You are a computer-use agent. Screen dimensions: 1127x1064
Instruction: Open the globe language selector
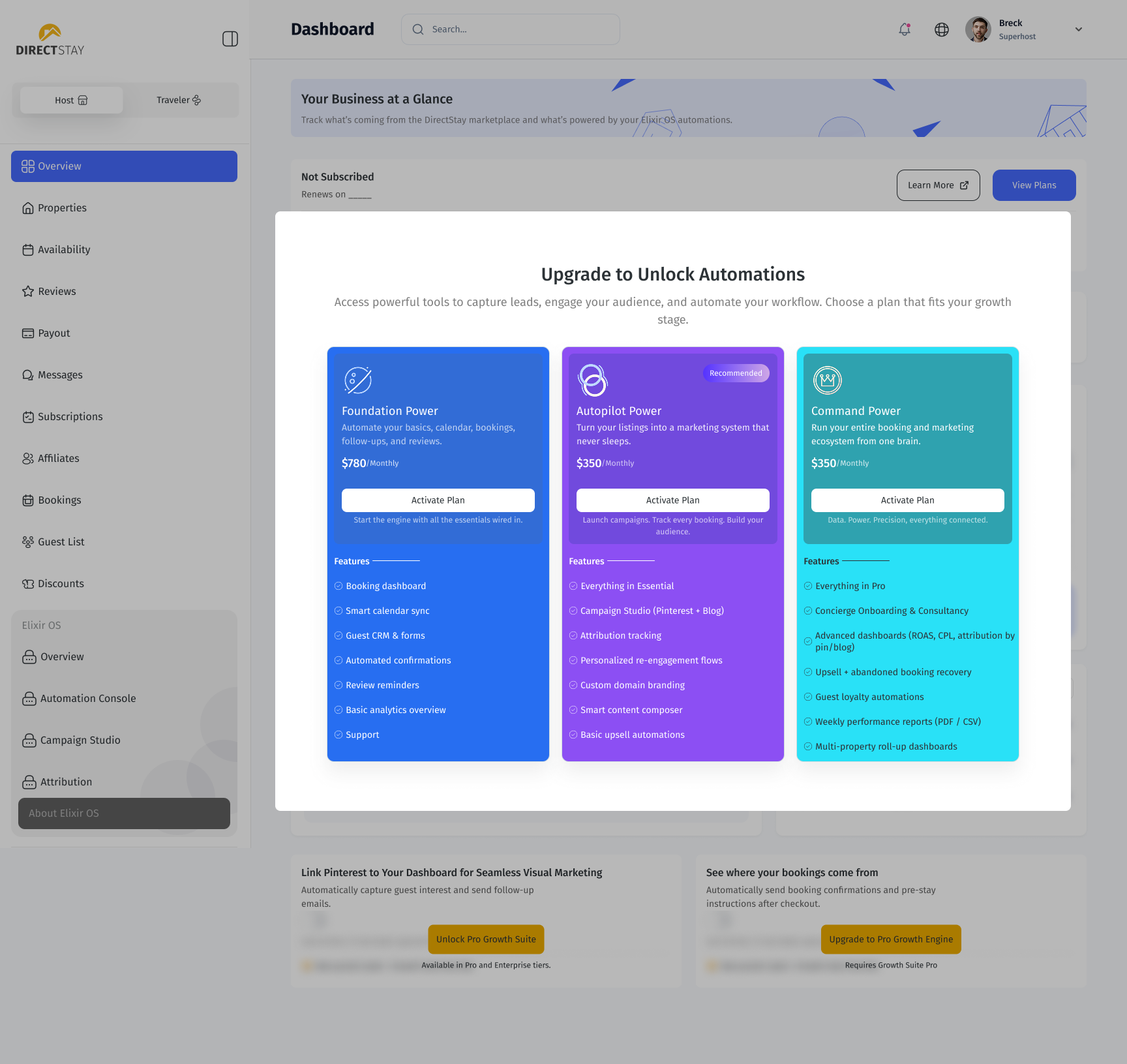pos(941,29)
